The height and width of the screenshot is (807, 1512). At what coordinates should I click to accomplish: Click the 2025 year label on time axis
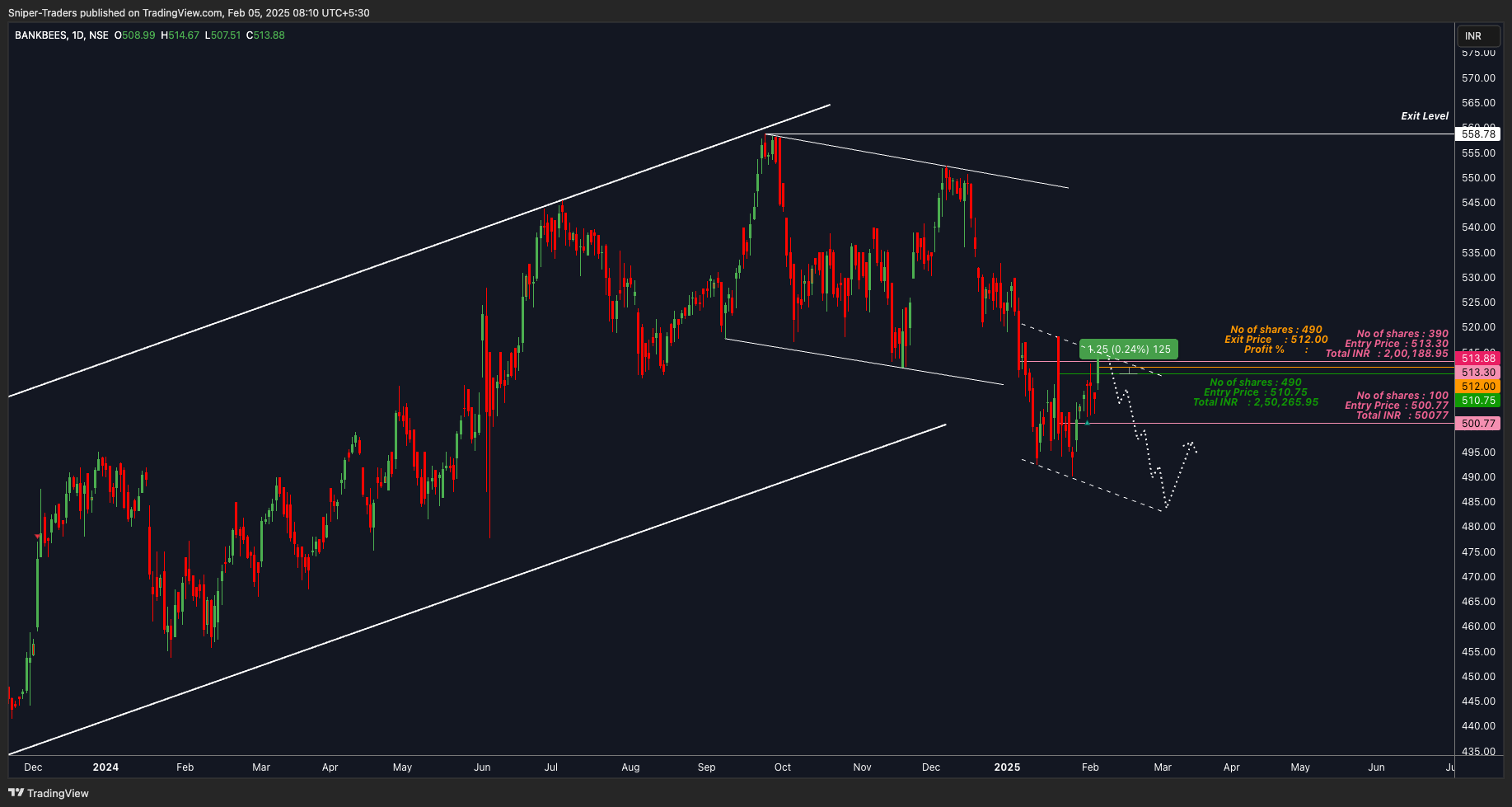pyautogui.click(x=1007, y=767)
